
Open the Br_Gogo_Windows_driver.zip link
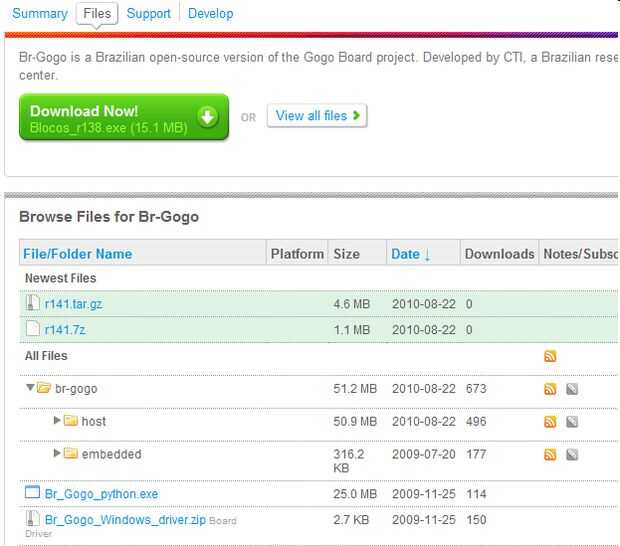point(125,520)
